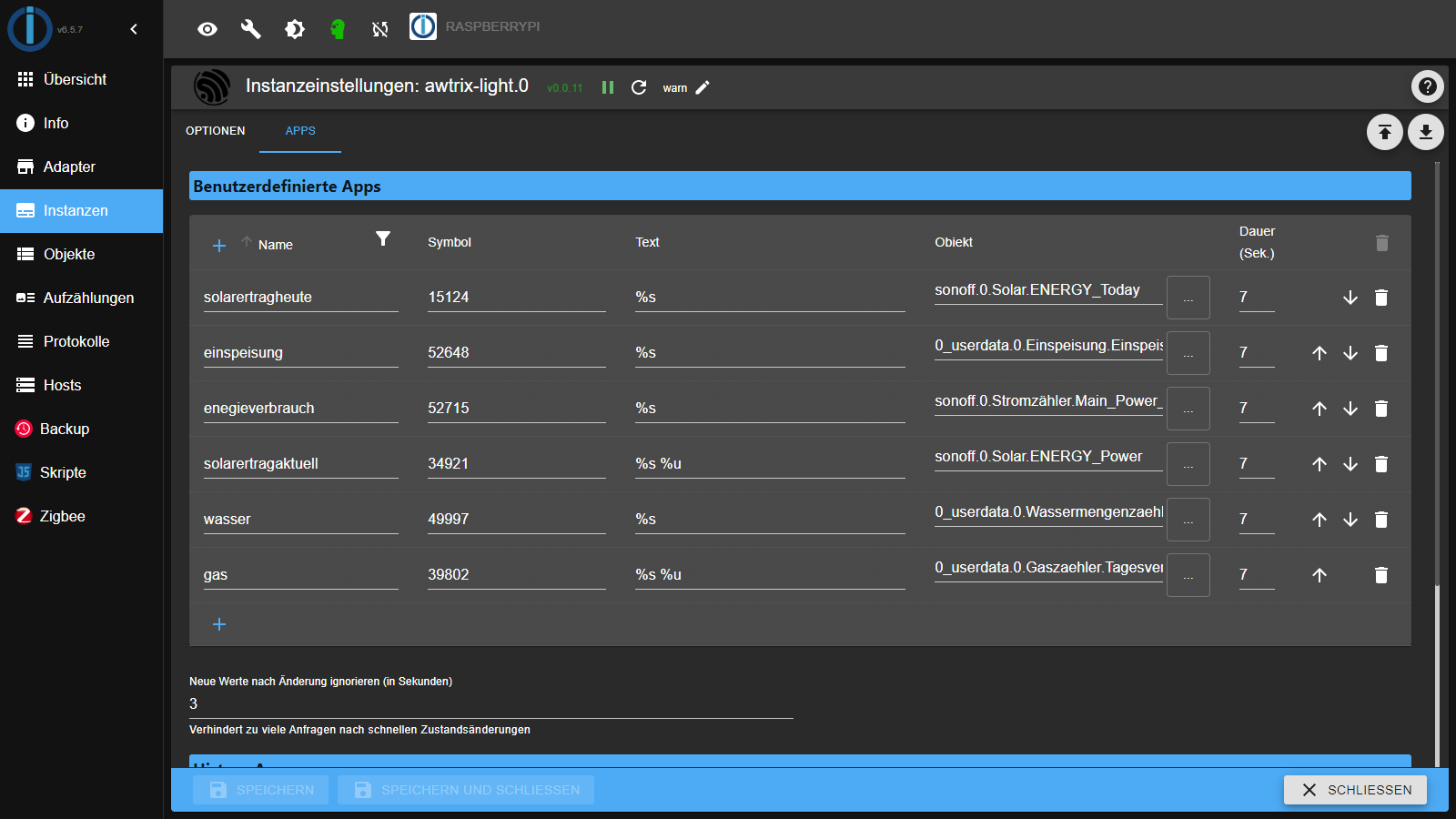Image resolution: width=1456 pixels, height=819 pixels.
Task: Click the upload configuration button
Action: [x=1385, y=132]
